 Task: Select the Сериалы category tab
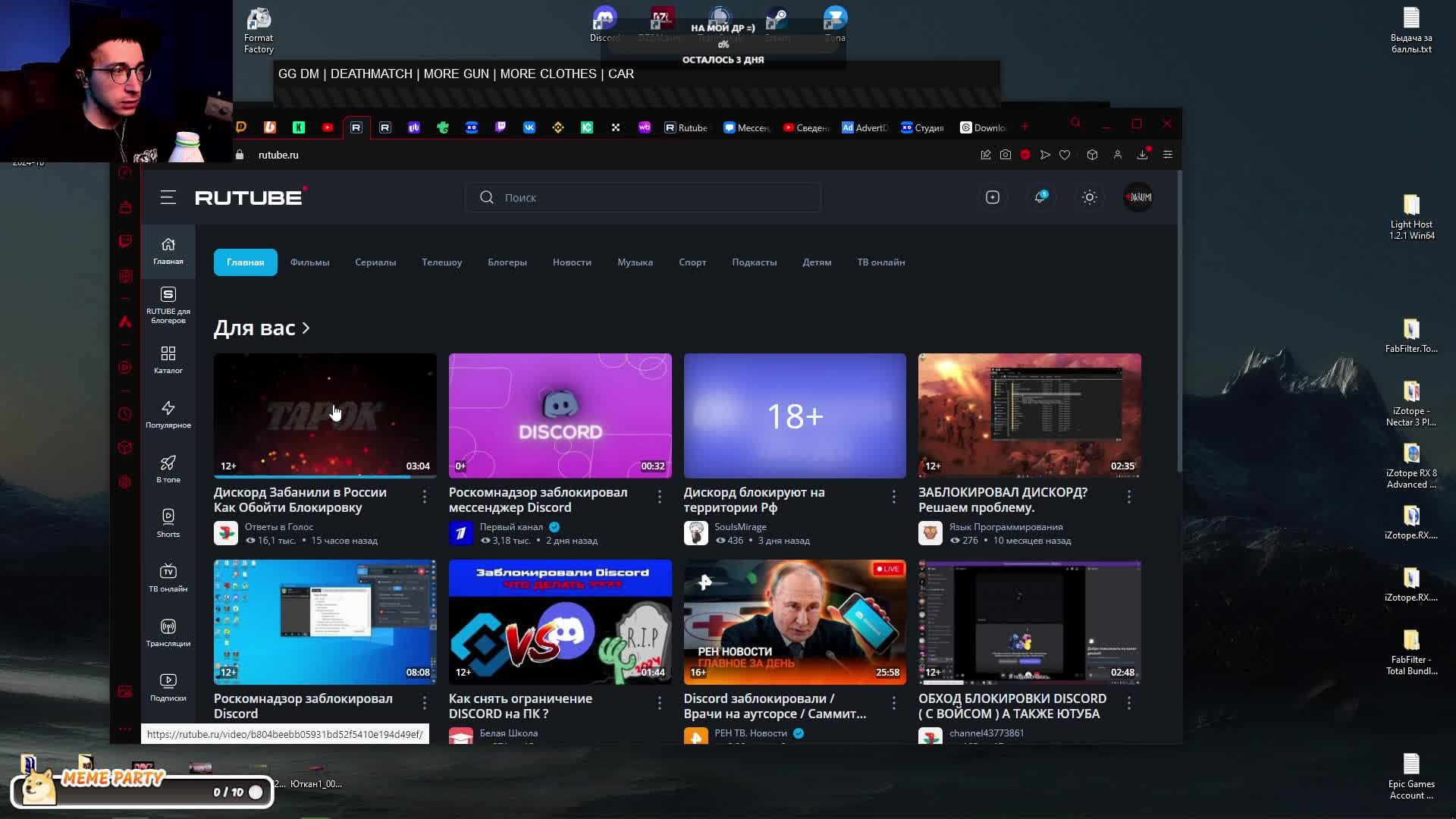375,262
